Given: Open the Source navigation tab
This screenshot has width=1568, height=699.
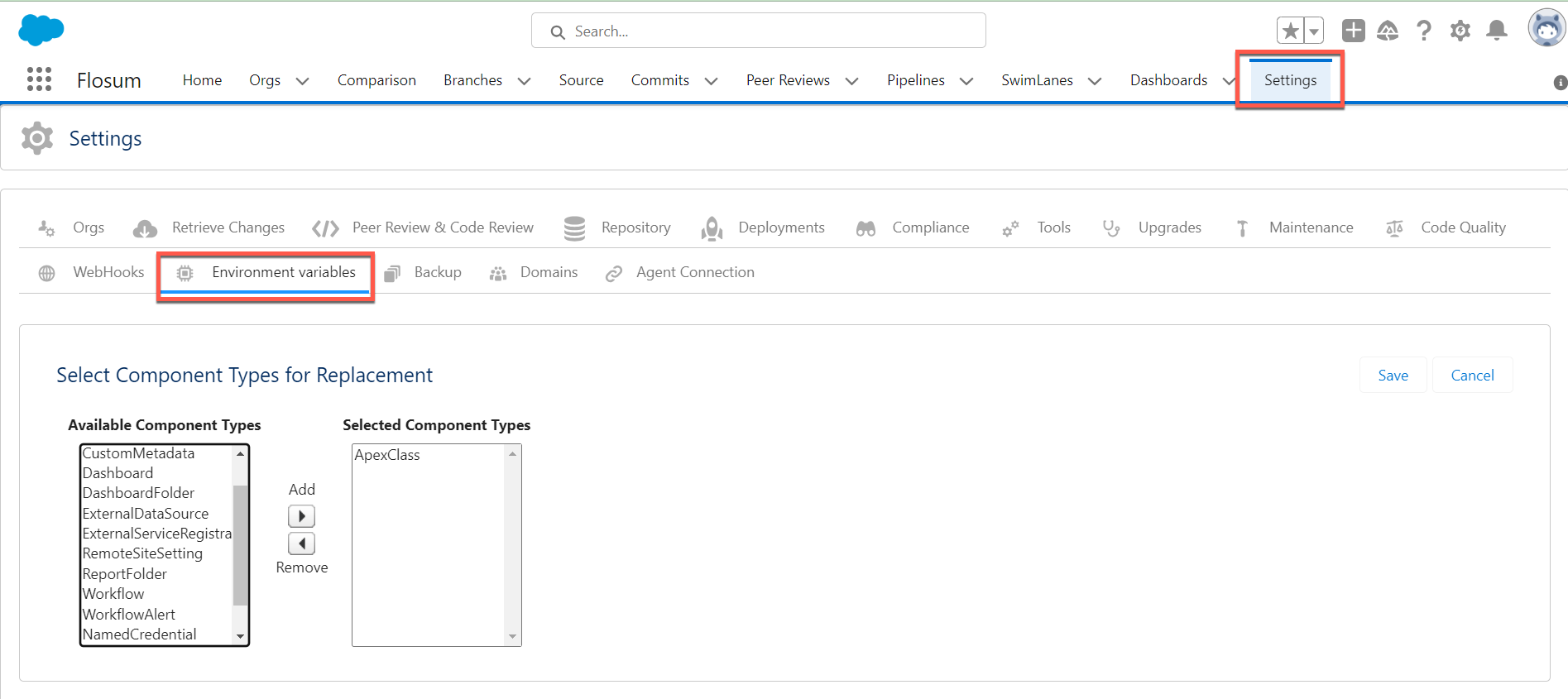Looking at the screenshot, I should click(x=581, y=80).
